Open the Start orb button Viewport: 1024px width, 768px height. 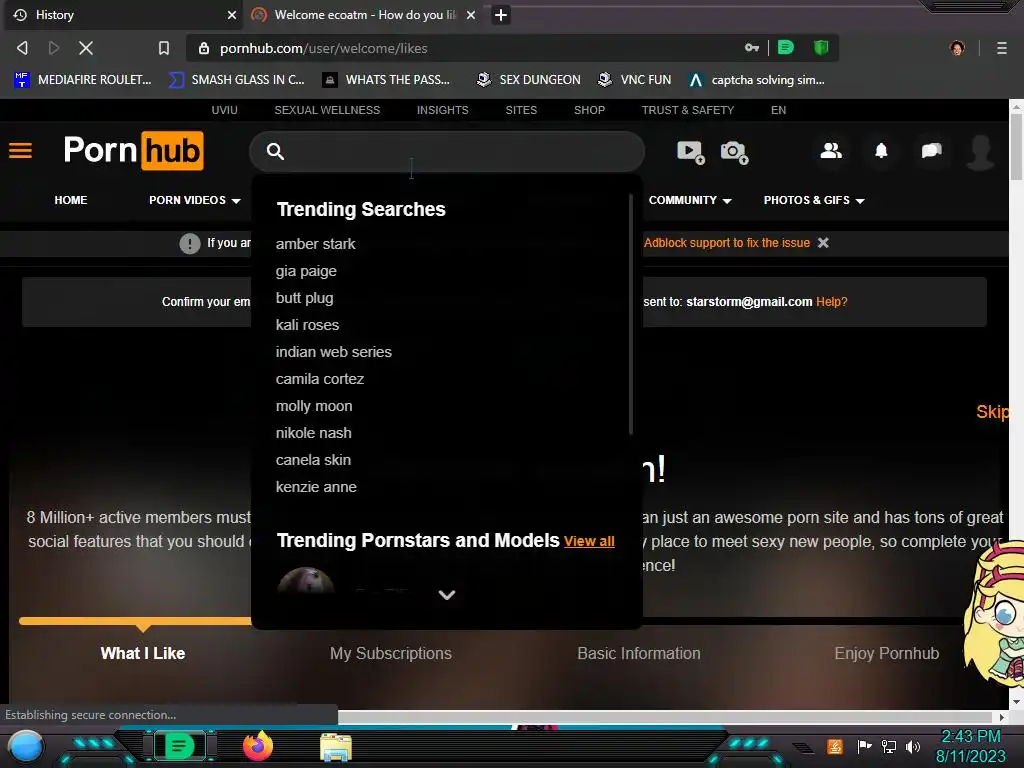coord(26,746)
